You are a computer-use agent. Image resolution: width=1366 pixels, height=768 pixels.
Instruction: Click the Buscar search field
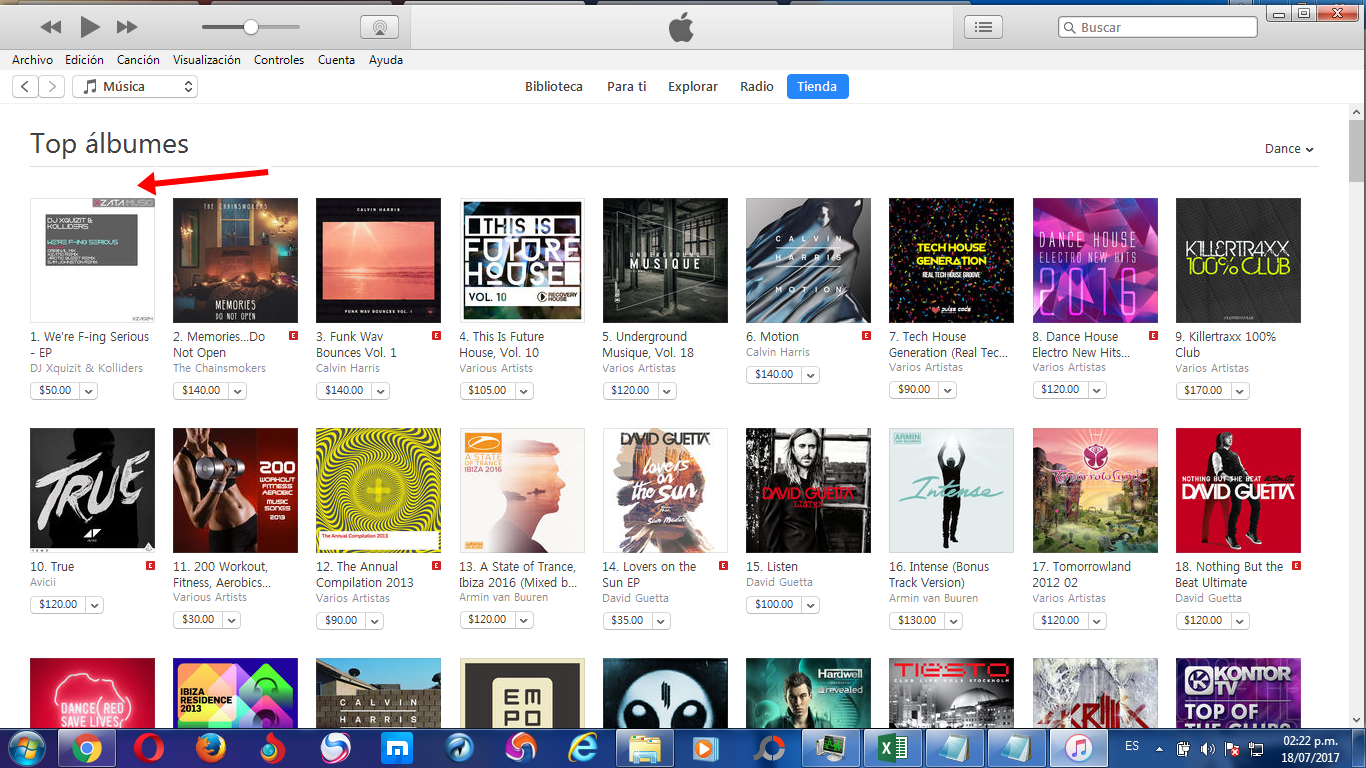coord(1158,28)
